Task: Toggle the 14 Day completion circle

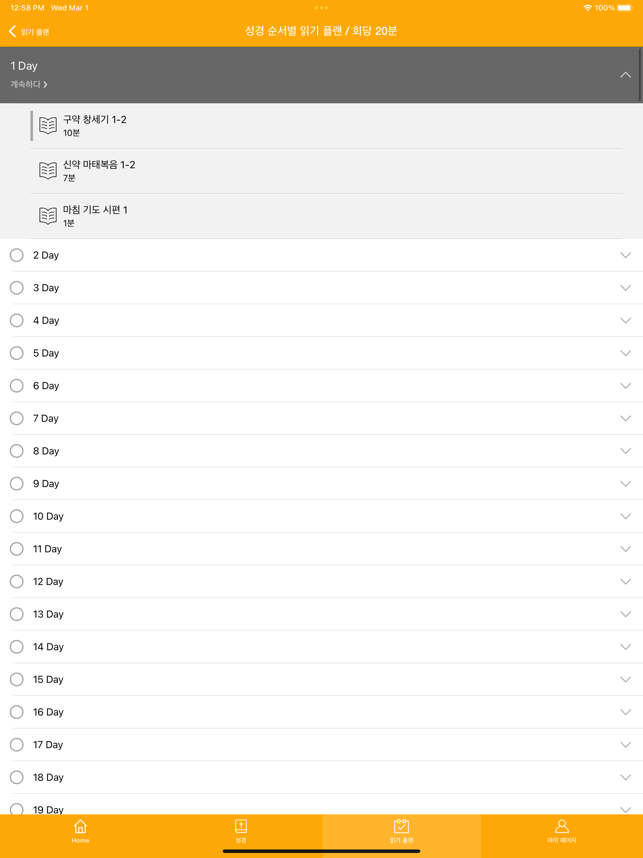Action: pyautogui.click(x=17, y=646)
